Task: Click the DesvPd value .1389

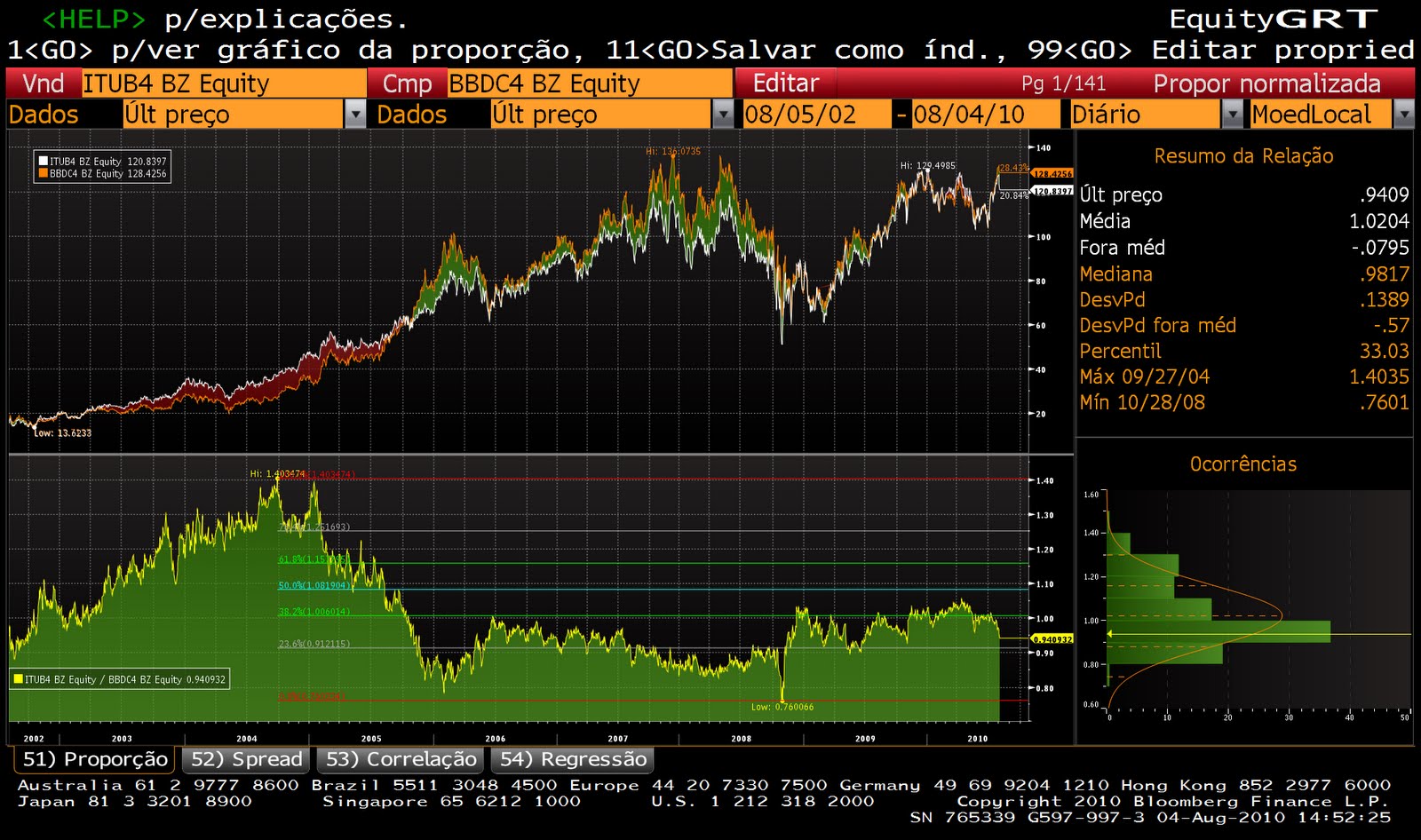Action: tap(1384, 300)
